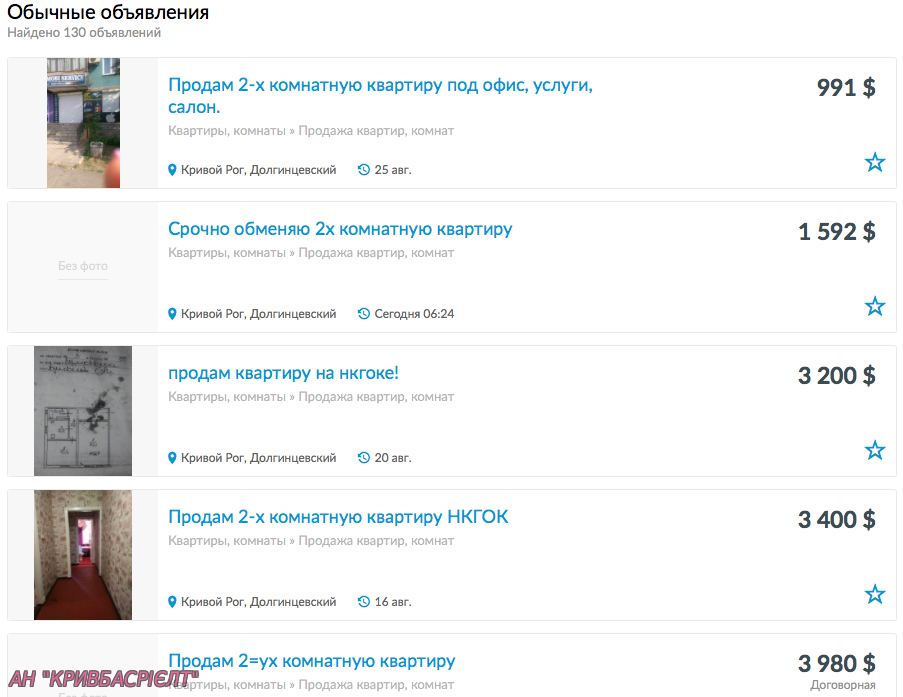The width and height of the screenshot is (903, 697).
Task: Open red hallway photo thumbnail
Action: [83, 555]
